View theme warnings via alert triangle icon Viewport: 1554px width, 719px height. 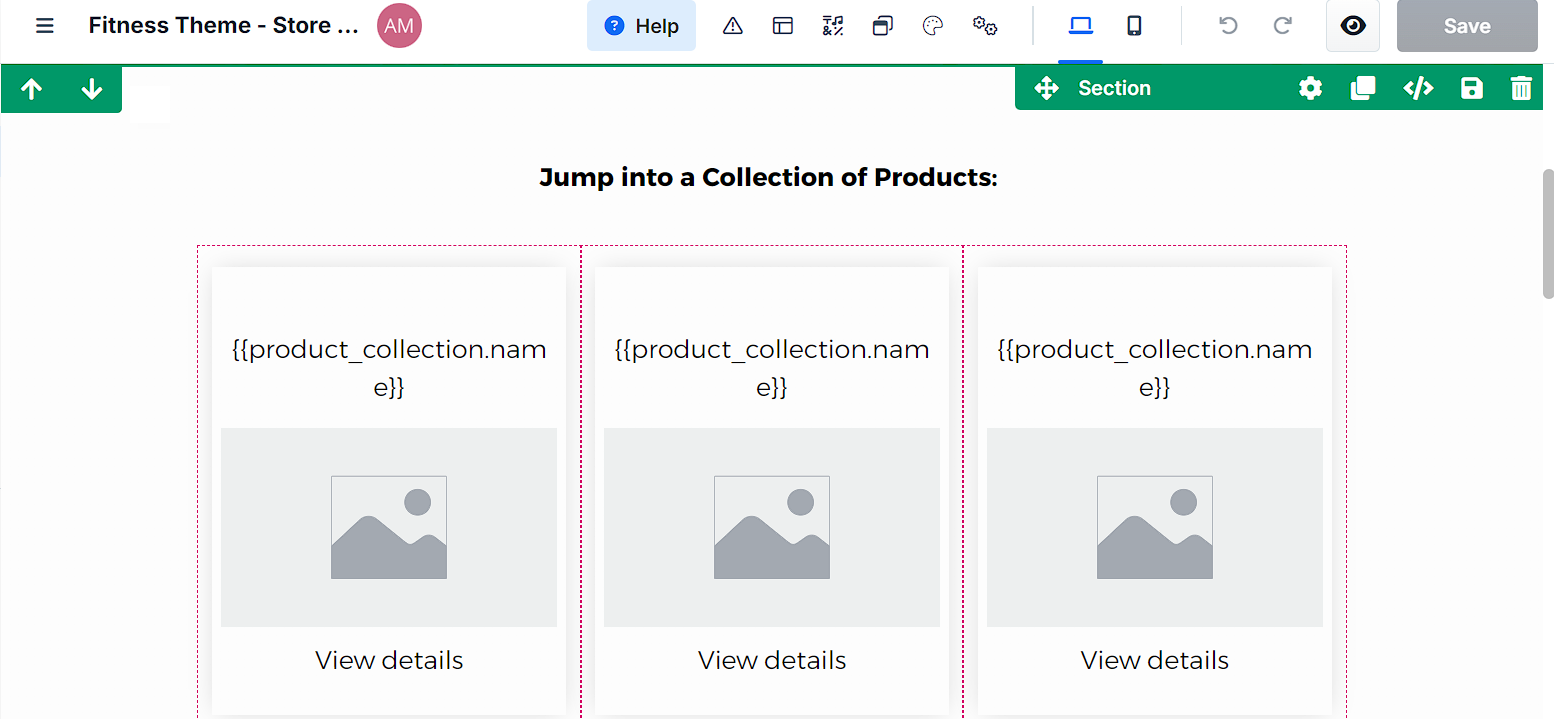tap(733, 25)
